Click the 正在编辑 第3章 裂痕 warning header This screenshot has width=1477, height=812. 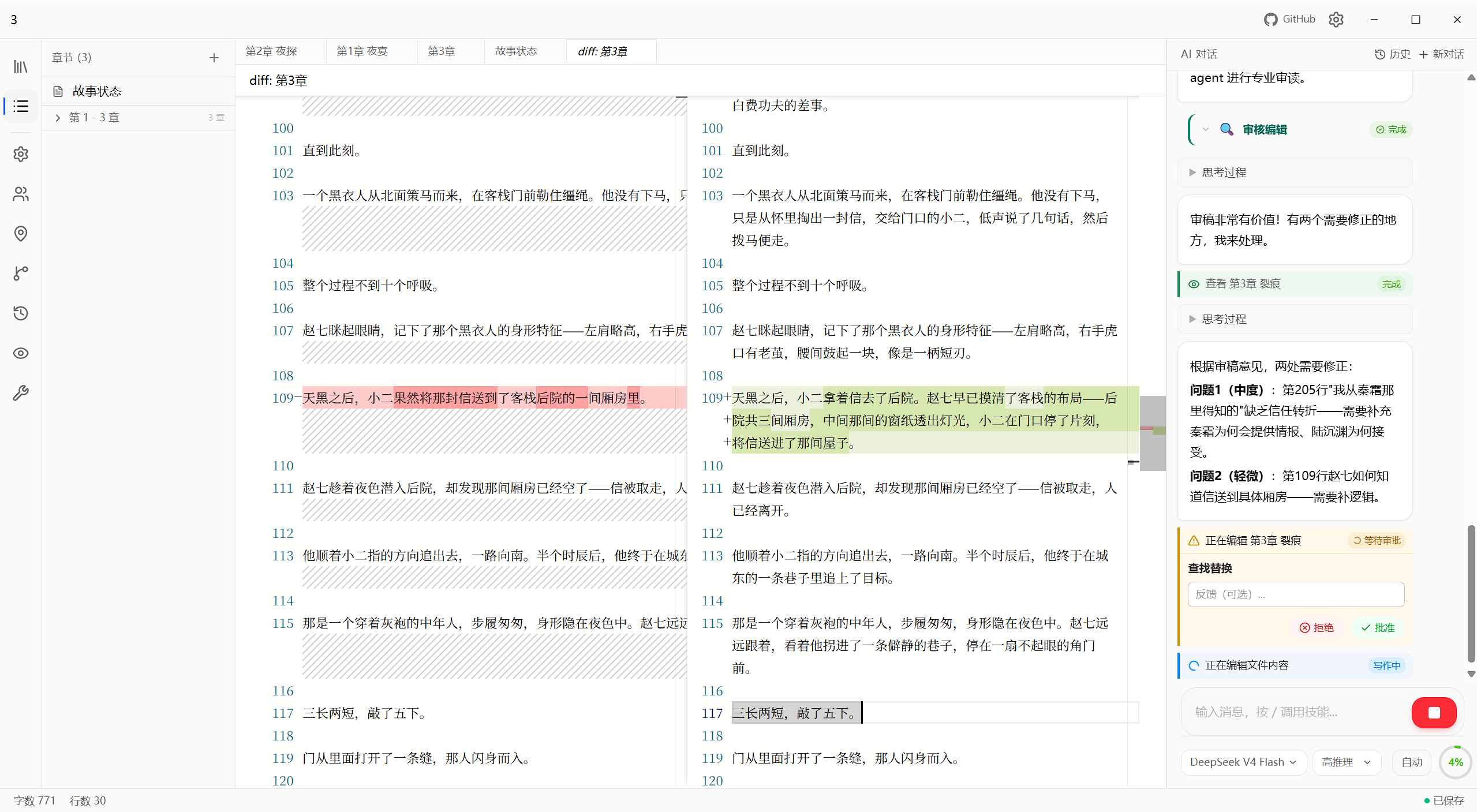pos(1295,541)
